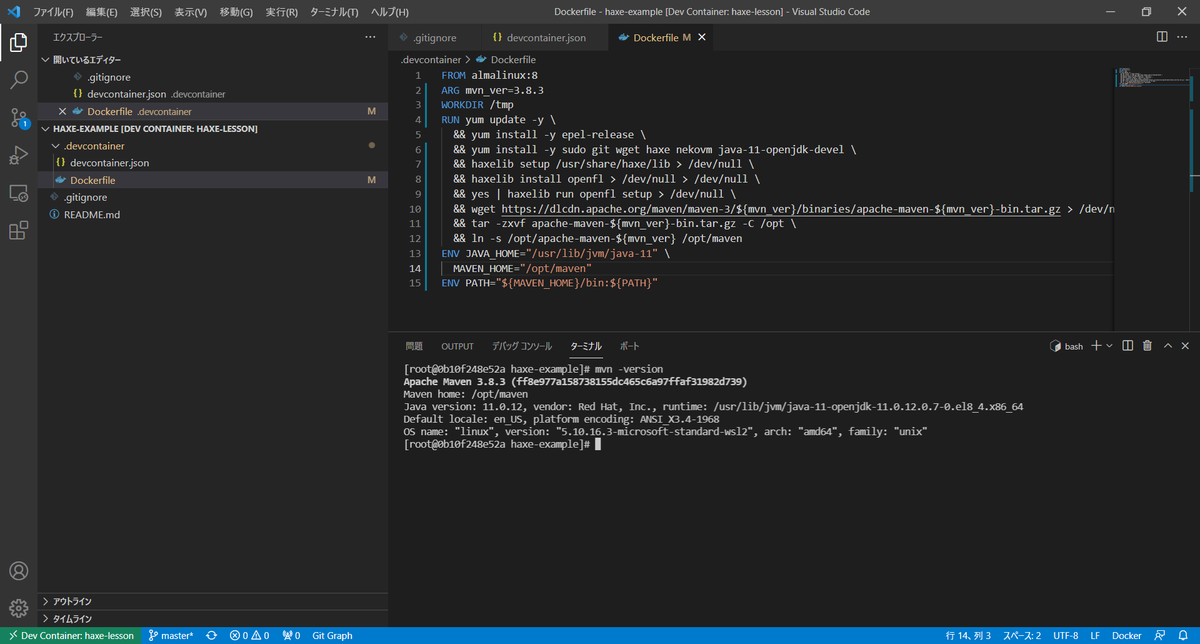Viewport: 1200px width, 644px height.
Task: Open the ヘルプ(H) menu
Action: [x=389, y=12]
